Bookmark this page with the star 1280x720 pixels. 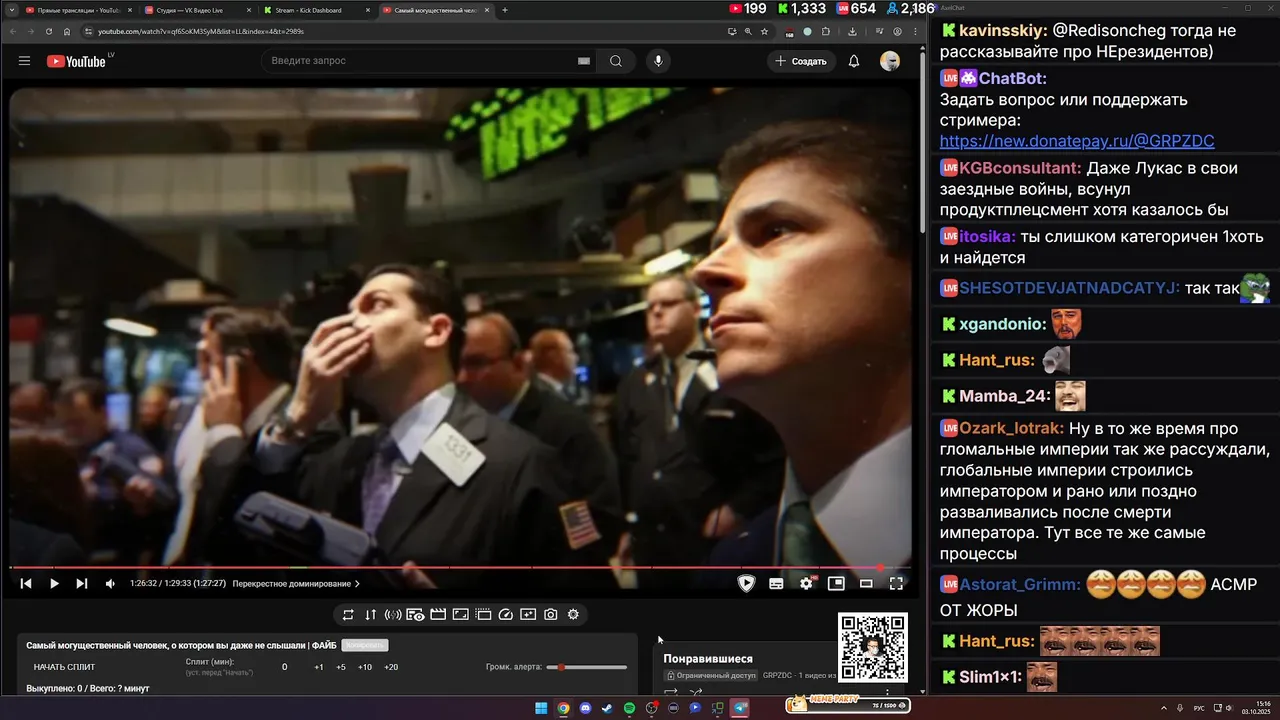[x=764, y=31]
